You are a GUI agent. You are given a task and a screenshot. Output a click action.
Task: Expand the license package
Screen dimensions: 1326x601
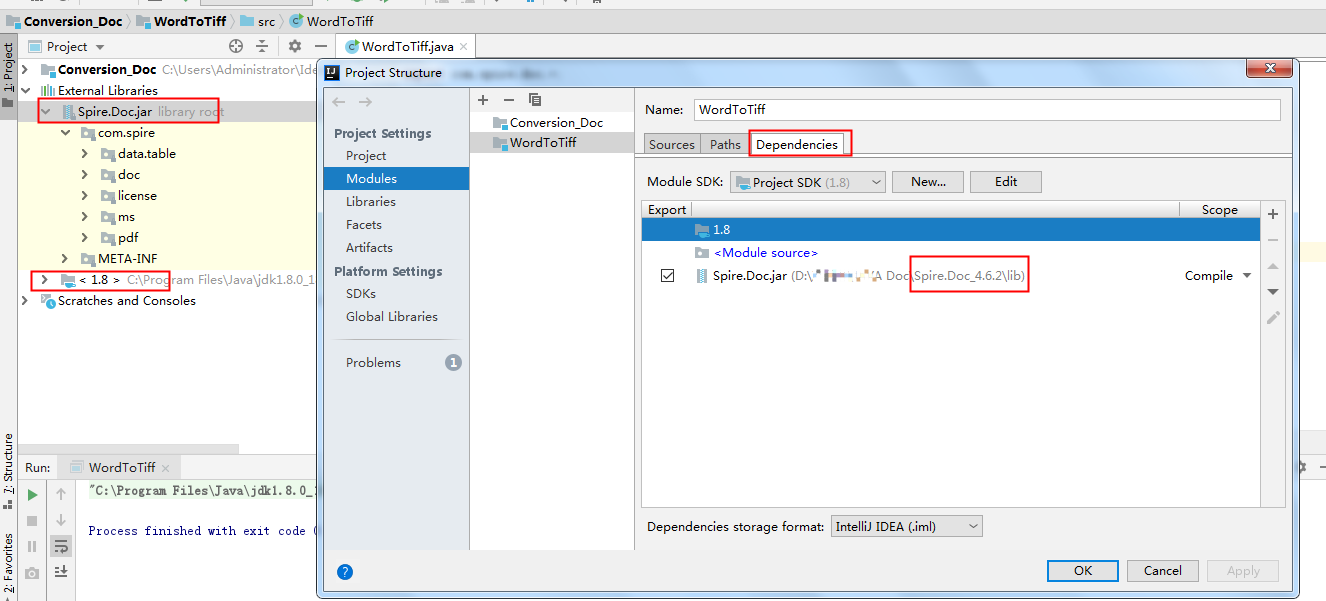tap(85, 196)
